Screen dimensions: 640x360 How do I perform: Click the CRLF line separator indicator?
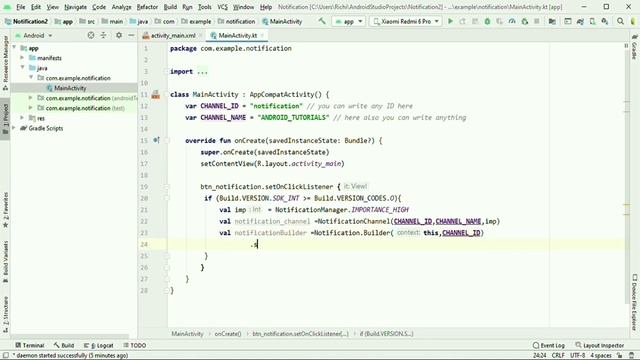pos(558,356)
